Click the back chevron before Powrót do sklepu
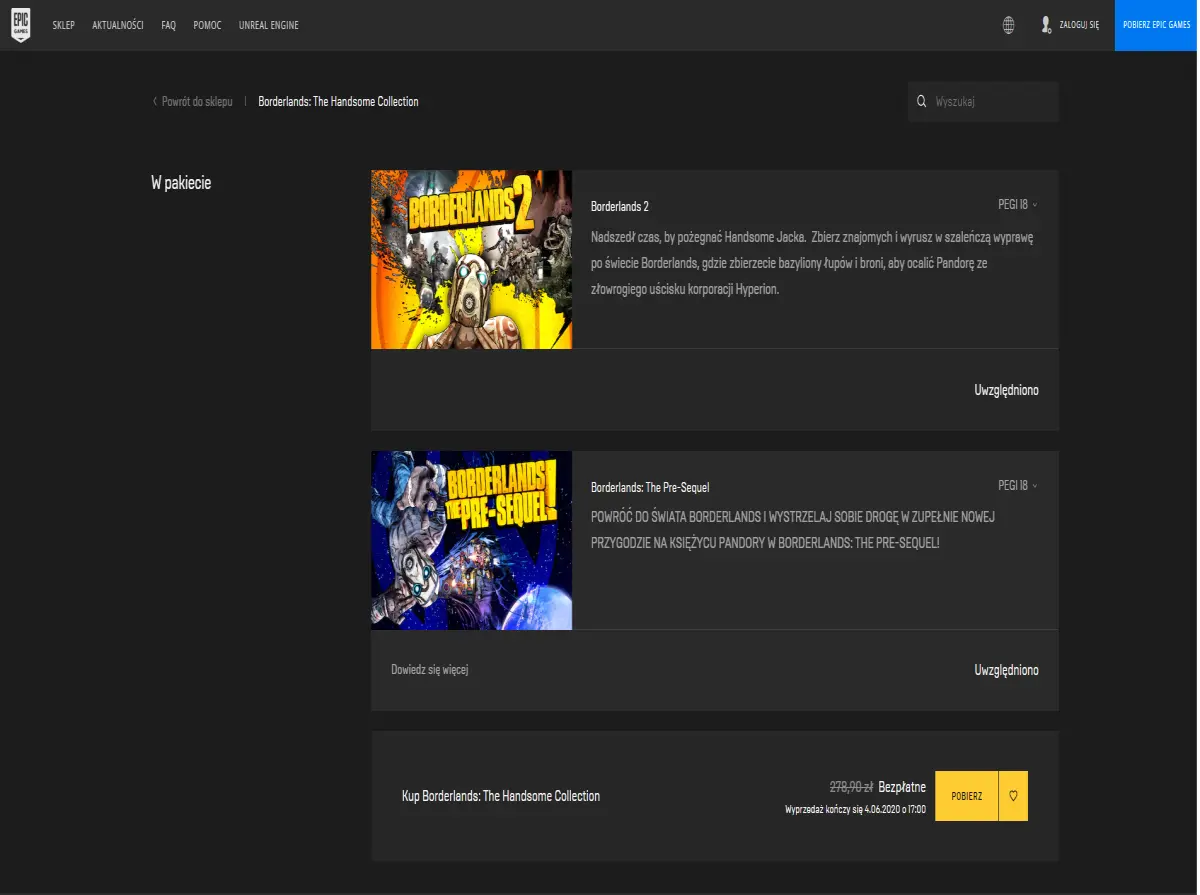This screenshot has width=1200, height=895. tap(154, 102)
